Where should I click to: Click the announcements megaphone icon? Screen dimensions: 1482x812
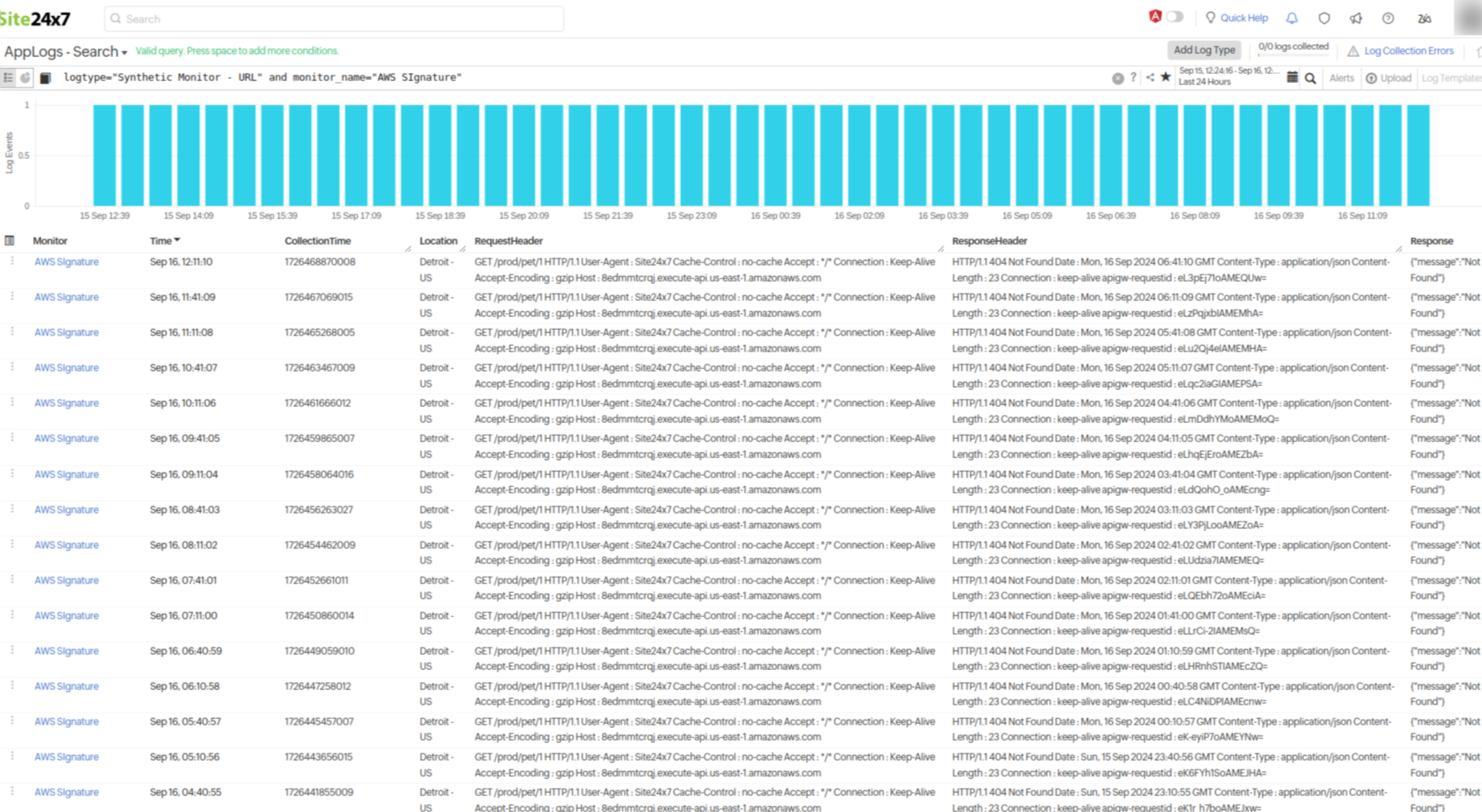1356,18
